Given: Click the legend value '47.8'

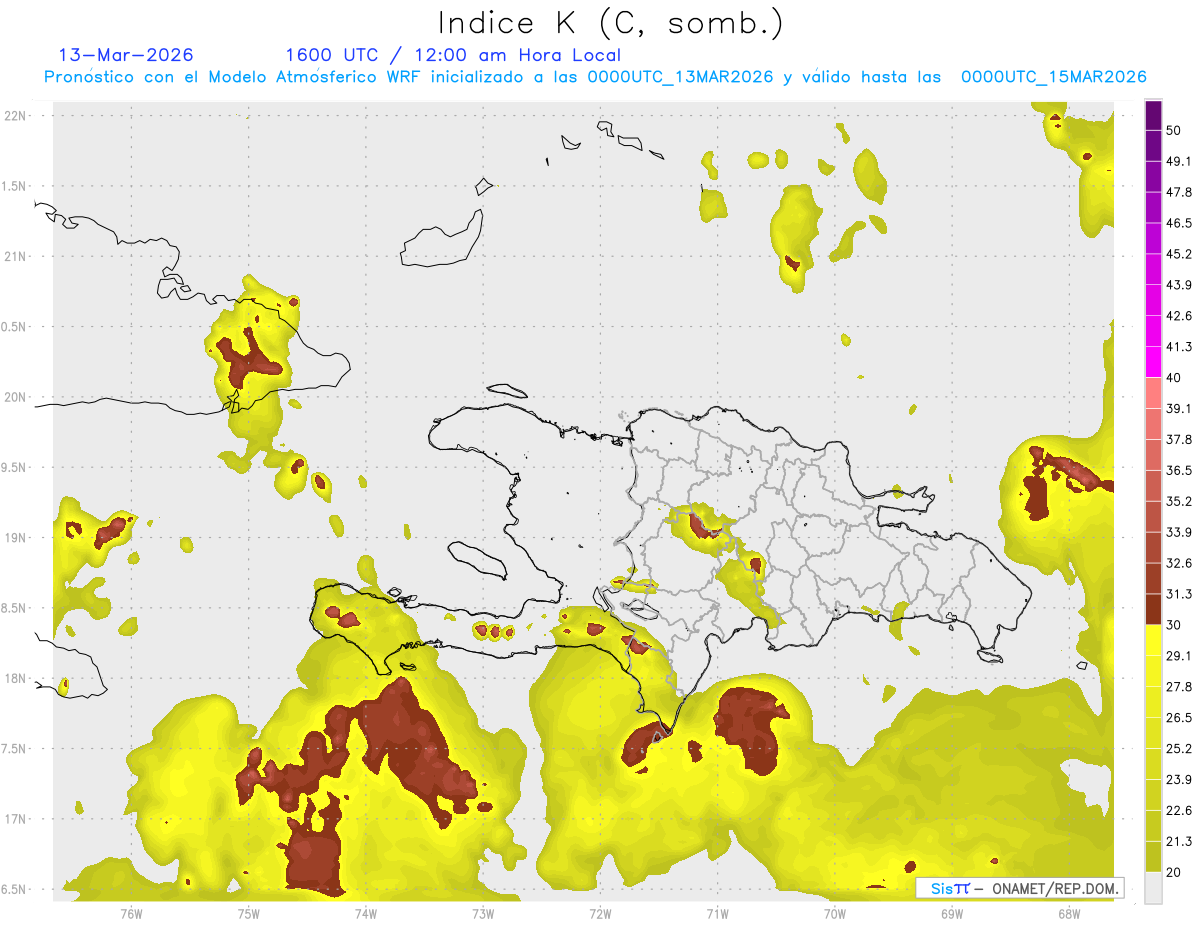Looking at the screenshot, I should pyautogui.click(x=1179, y=192).
